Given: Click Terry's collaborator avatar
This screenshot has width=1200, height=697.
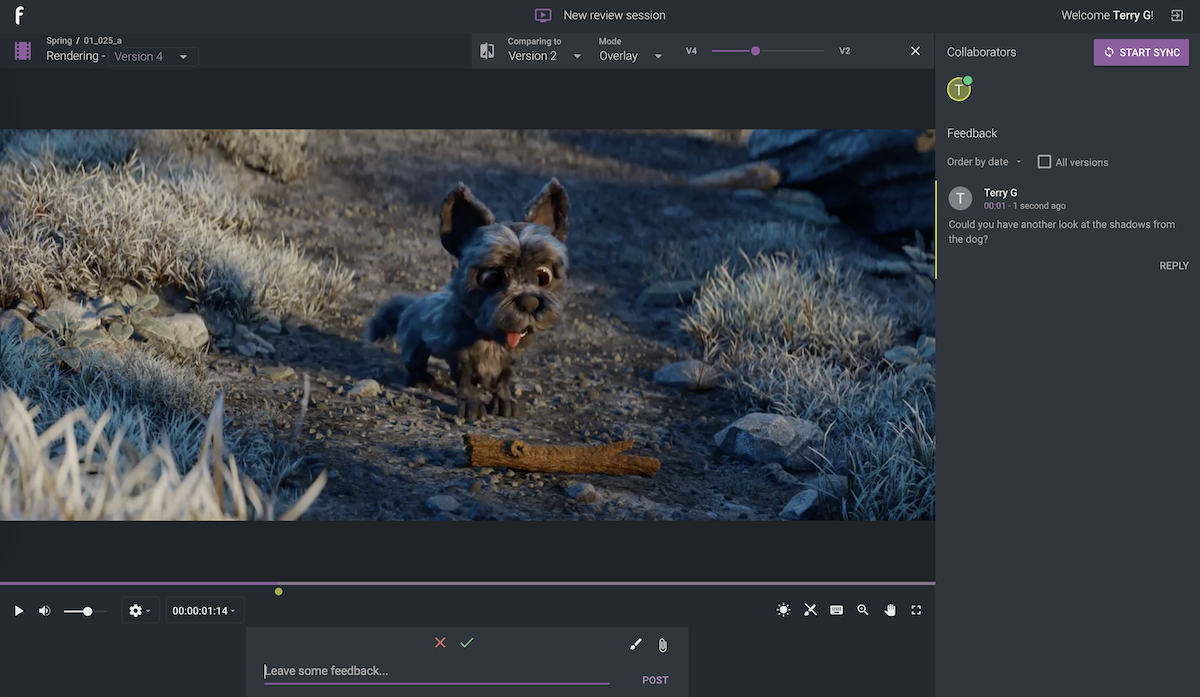Looking at the screenshot, I should 959,89.
